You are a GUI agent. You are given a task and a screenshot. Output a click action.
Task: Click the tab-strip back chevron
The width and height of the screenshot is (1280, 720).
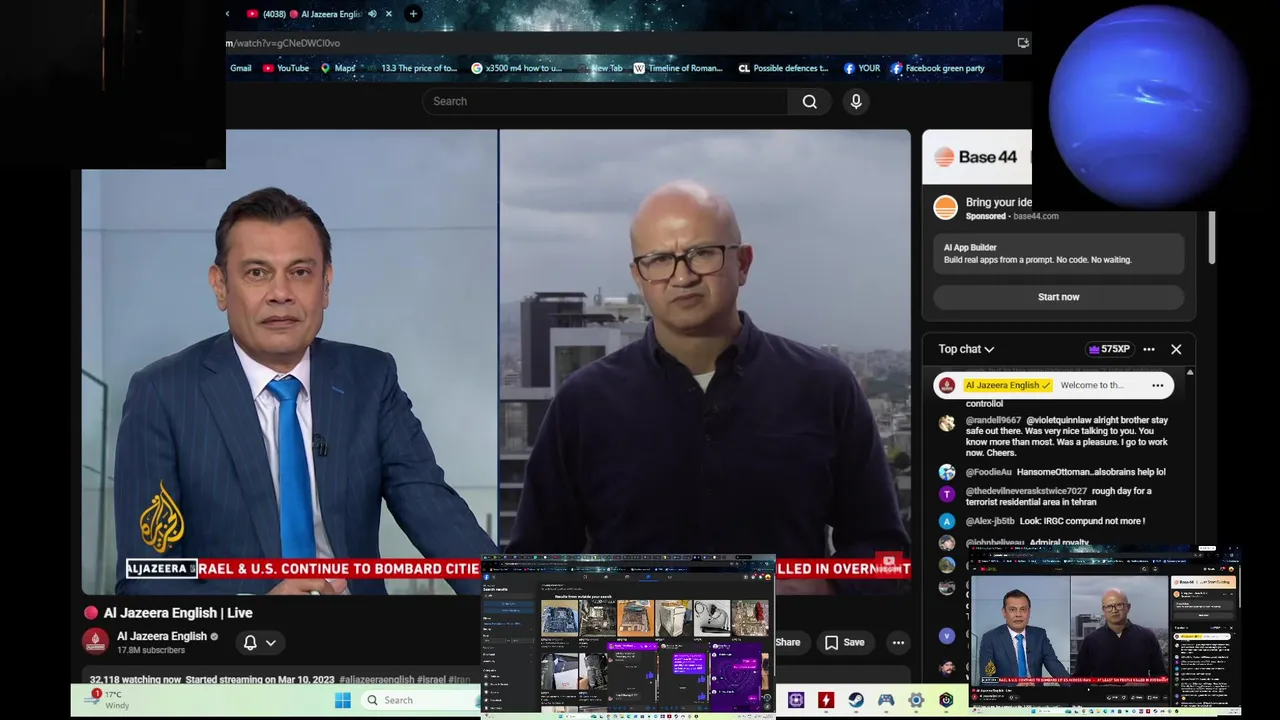click(x=228, y=14)
